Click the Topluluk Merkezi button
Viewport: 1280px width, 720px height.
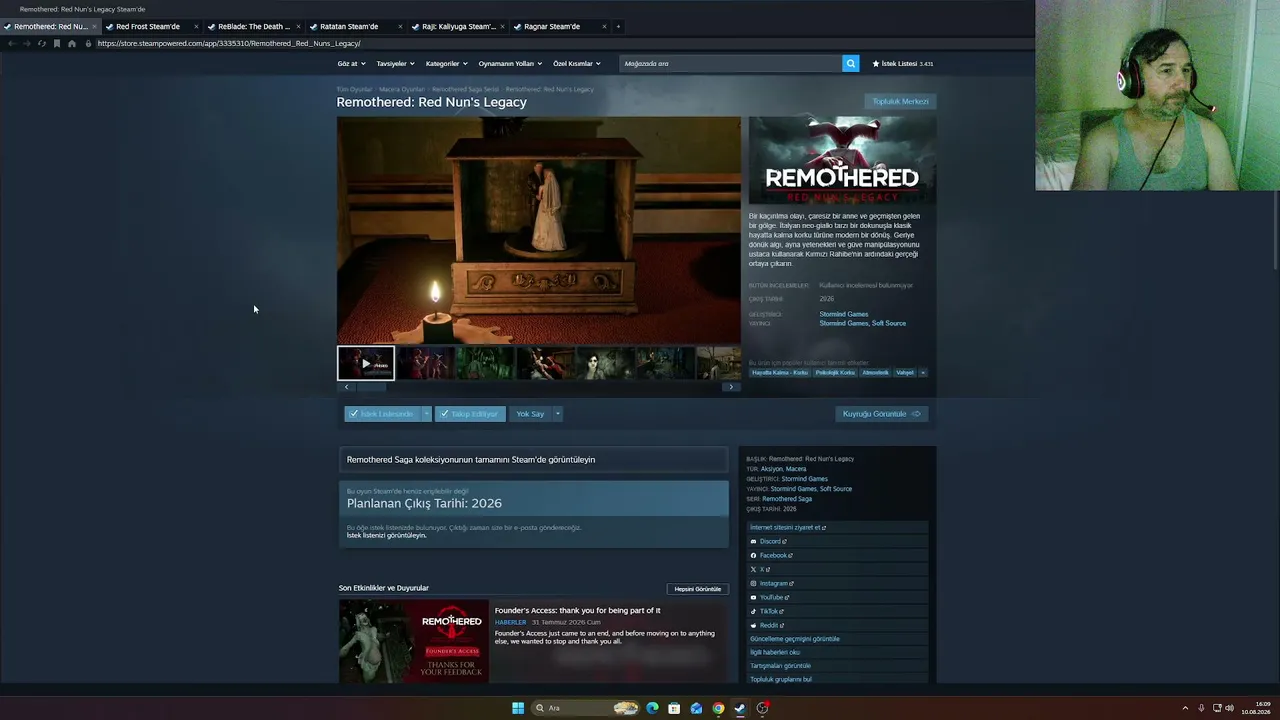[900, 101]
